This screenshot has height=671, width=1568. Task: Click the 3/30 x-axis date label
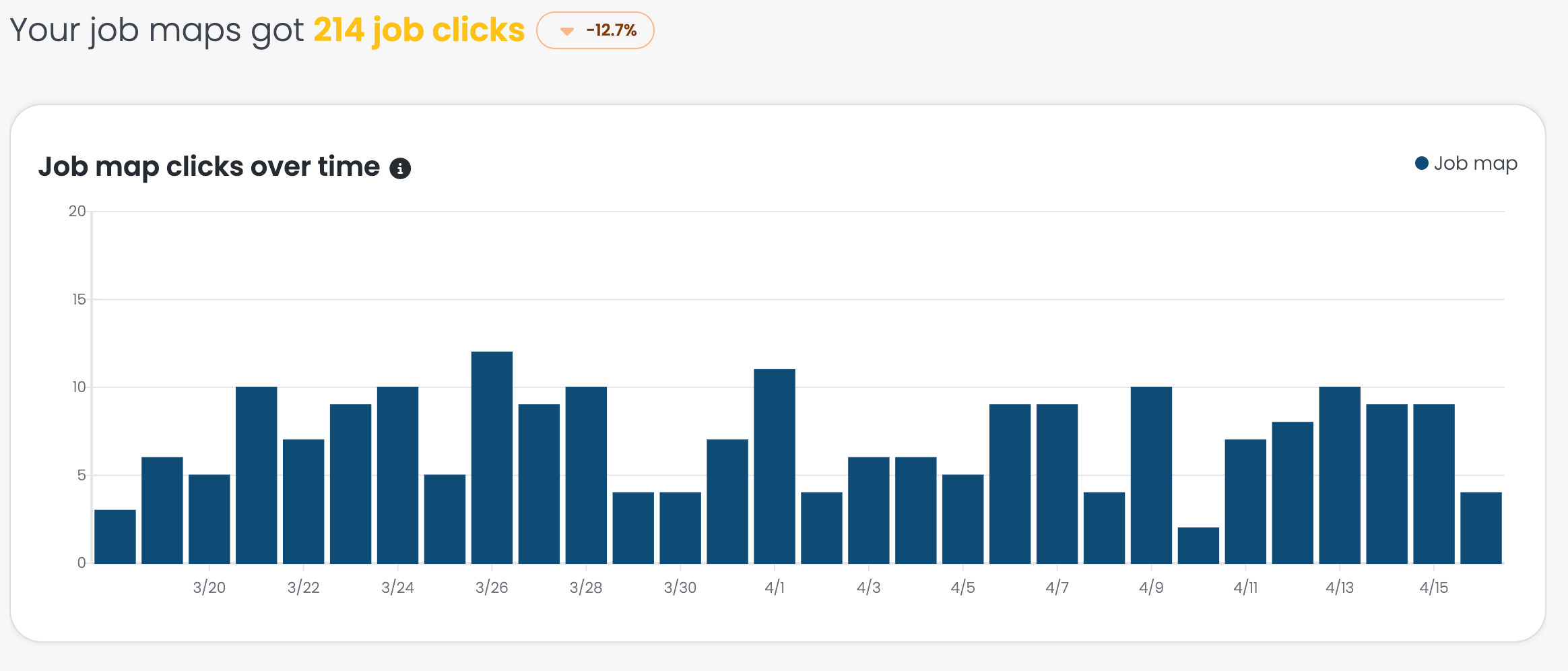[680, 587]
